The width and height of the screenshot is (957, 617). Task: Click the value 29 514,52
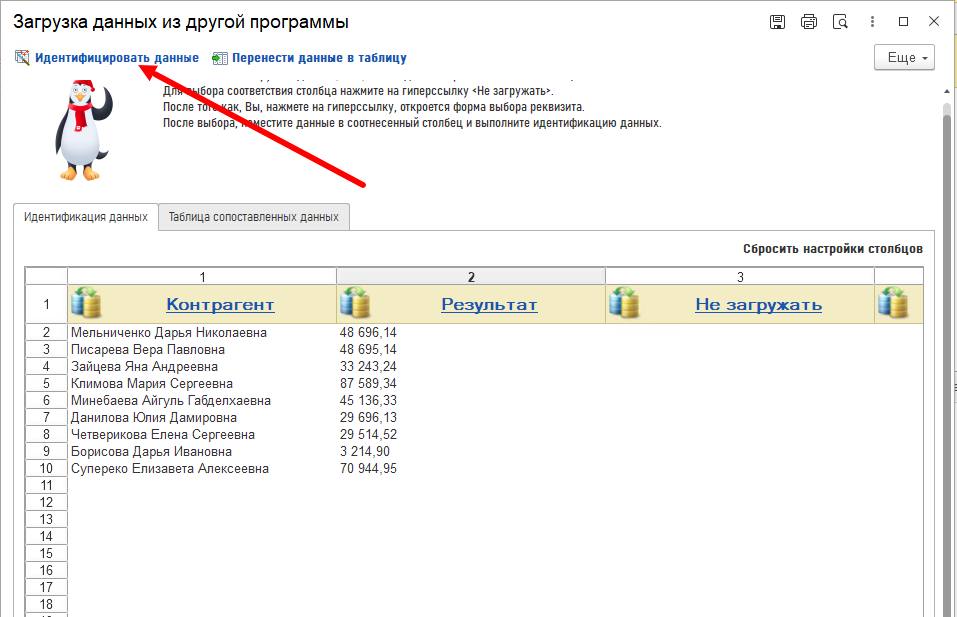coord(368,435)
